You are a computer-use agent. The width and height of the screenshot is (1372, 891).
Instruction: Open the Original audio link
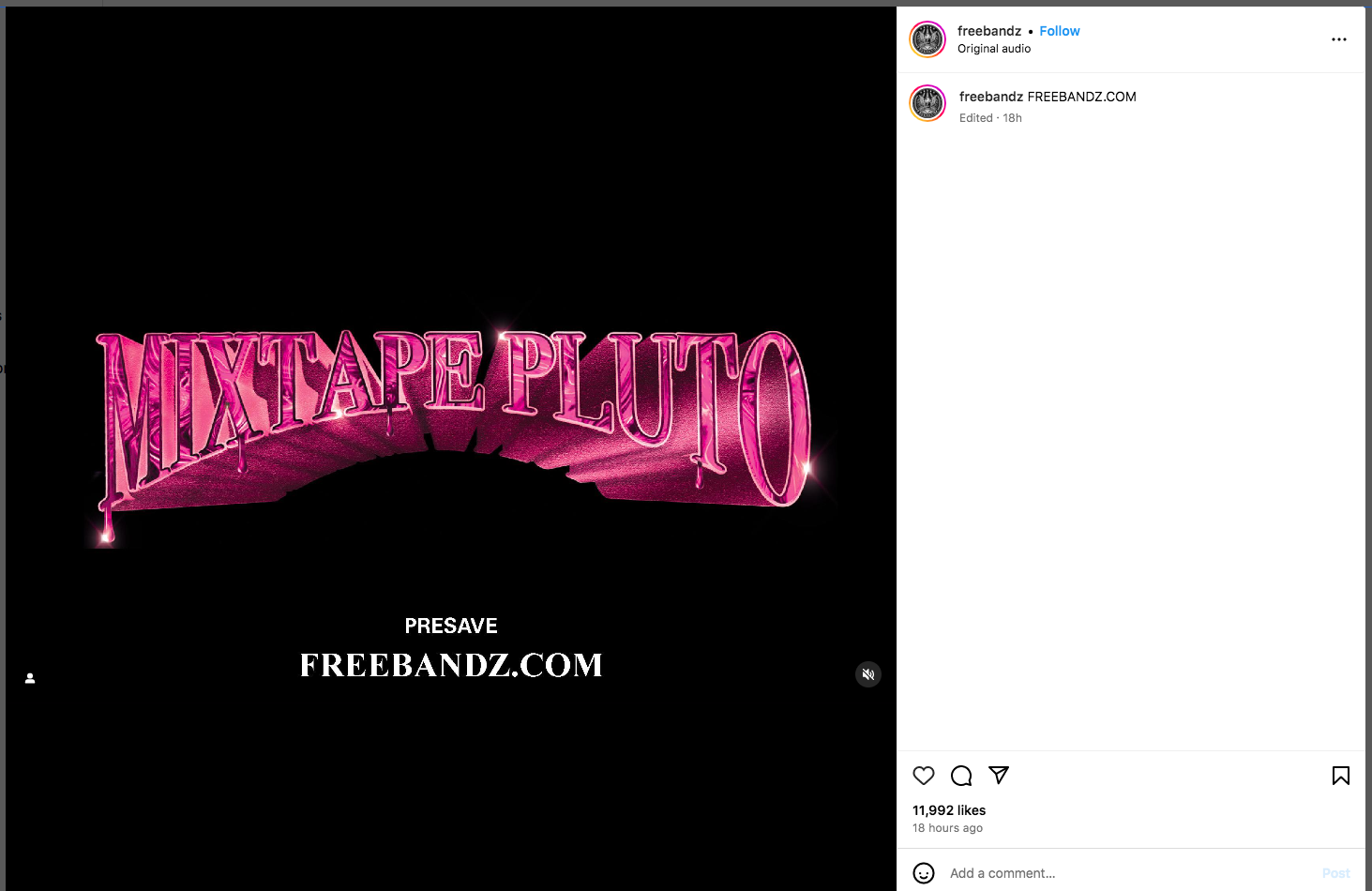pos(994,49)
